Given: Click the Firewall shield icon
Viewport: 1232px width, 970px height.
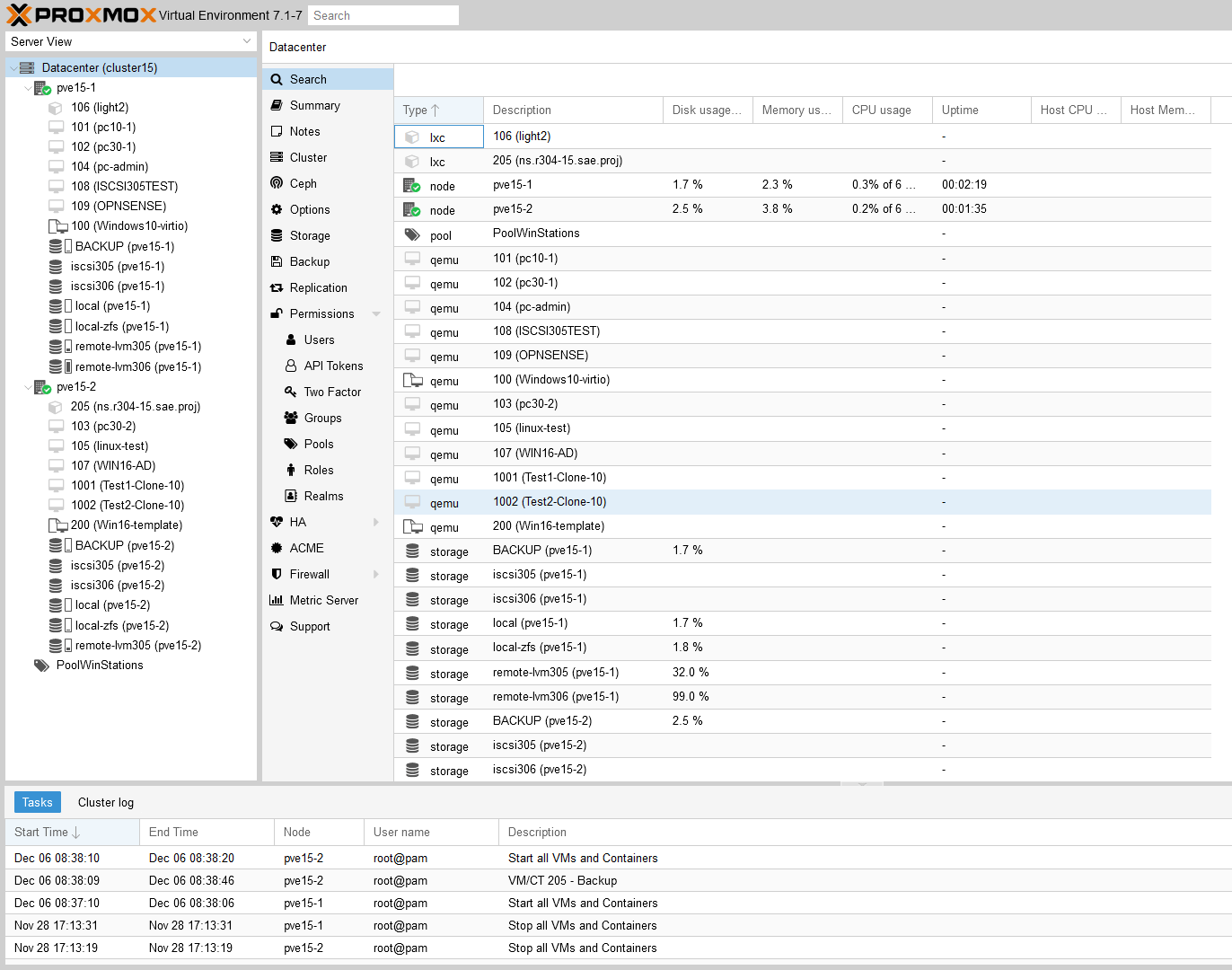Looking at the screenshot, I should [277, 574].
